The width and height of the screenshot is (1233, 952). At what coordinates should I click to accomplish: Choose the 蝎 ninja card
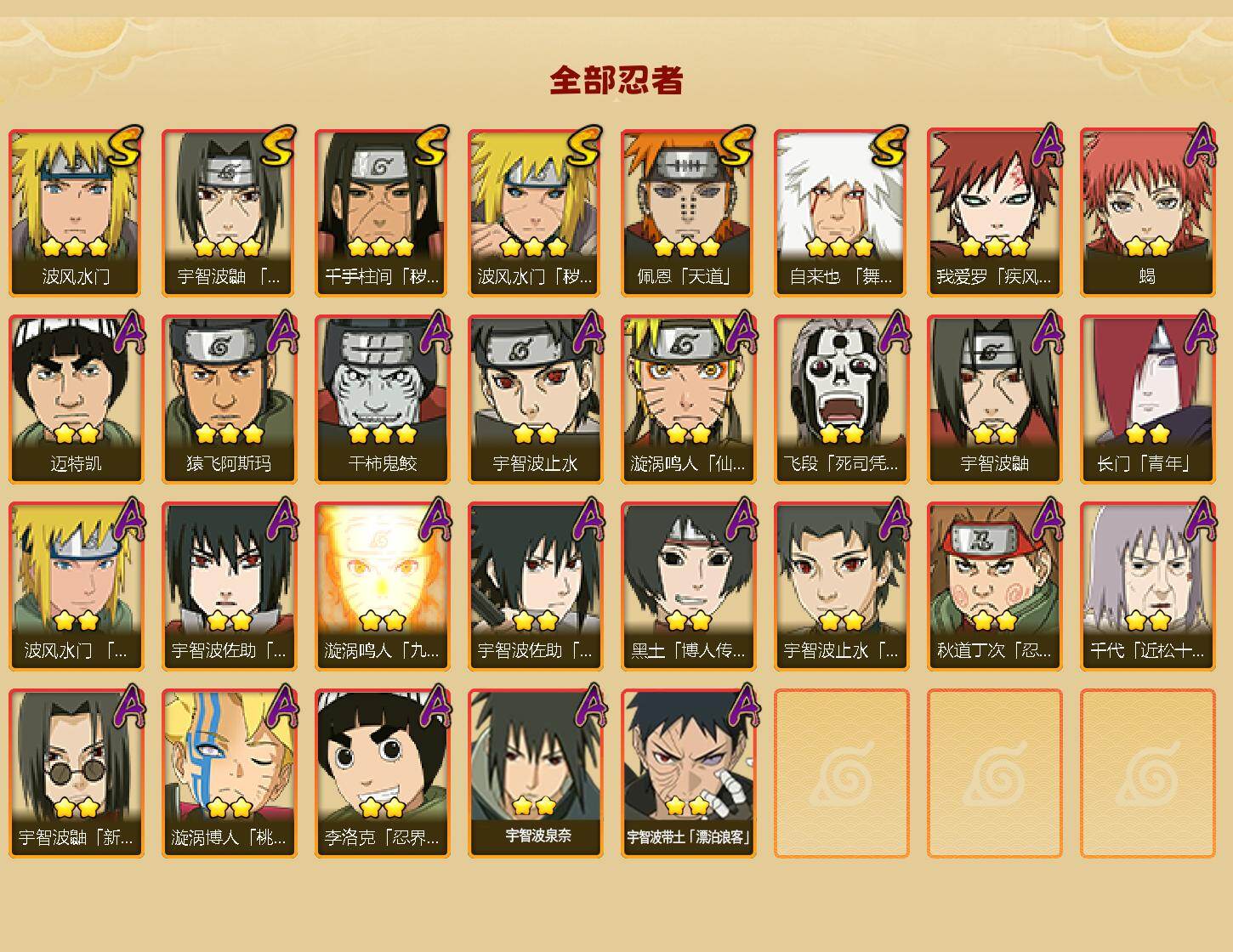pyautogui.click(x=1148, y=212)
